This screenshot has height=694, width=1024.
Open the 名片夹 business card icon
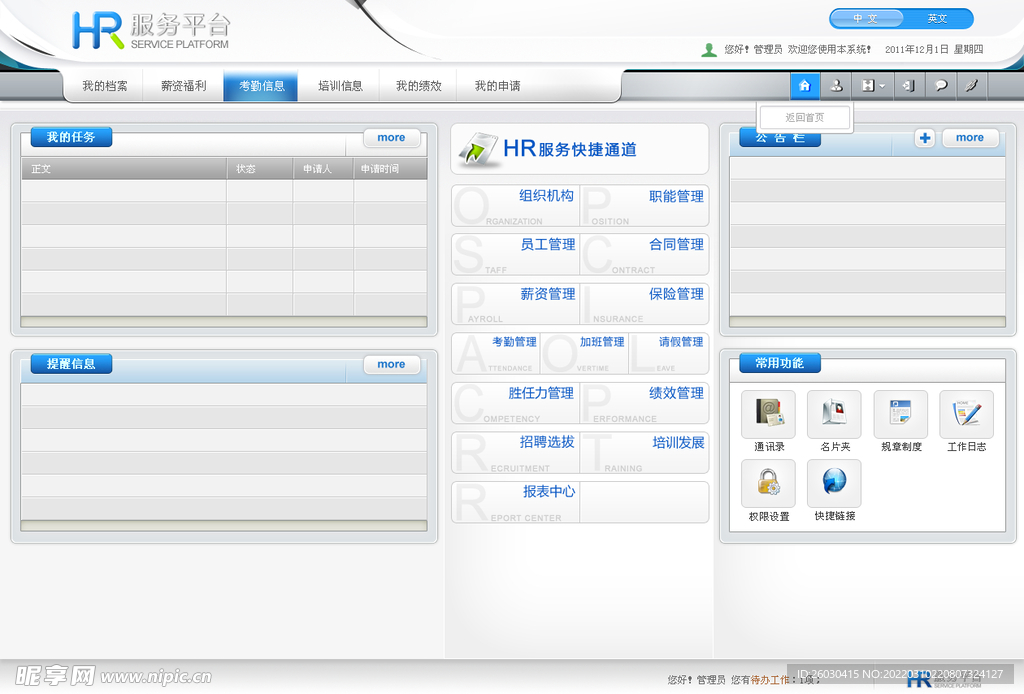pyautogui.click(x=834, y=414)
